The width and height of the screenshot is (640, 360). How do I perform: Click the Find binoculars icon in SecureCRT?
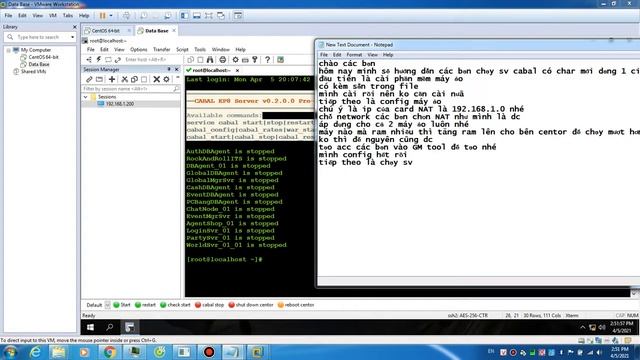click(x=210, y=60)
